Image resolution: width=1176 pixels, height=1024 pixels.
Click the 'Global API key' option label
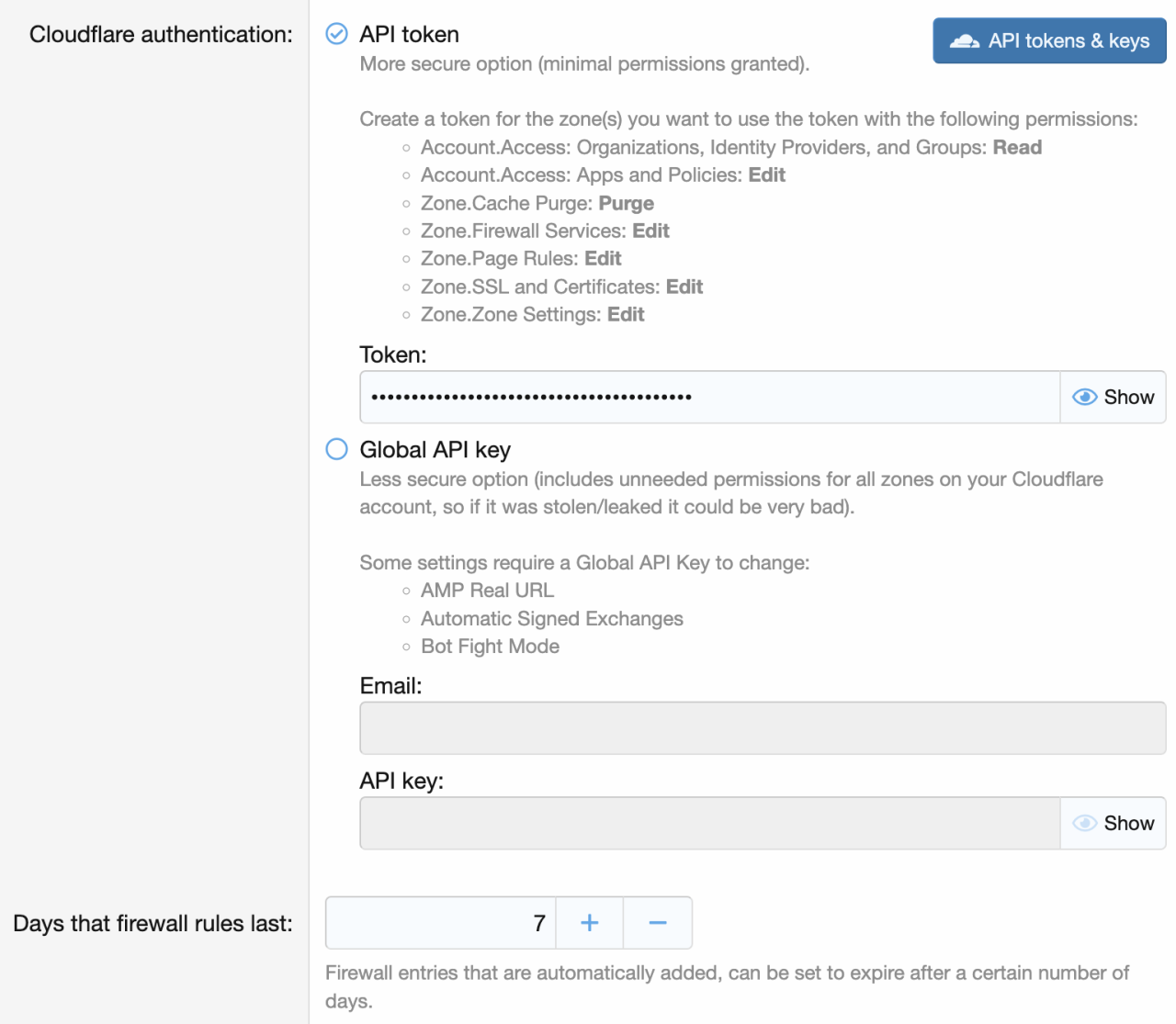click(x=435, y=450)
